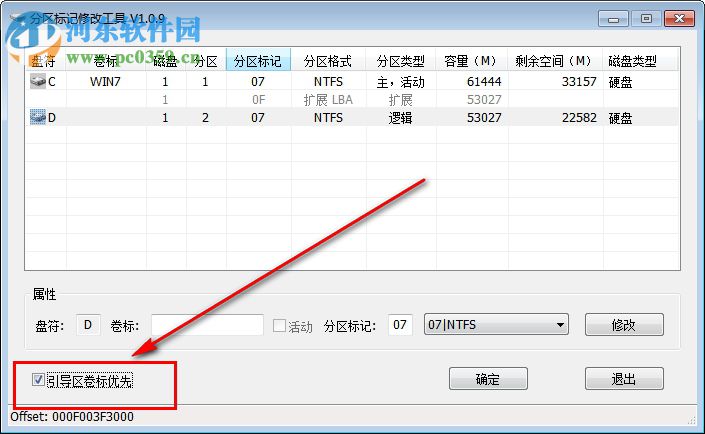
Task: Select NTFS format in D row
Action: point(328,117)
